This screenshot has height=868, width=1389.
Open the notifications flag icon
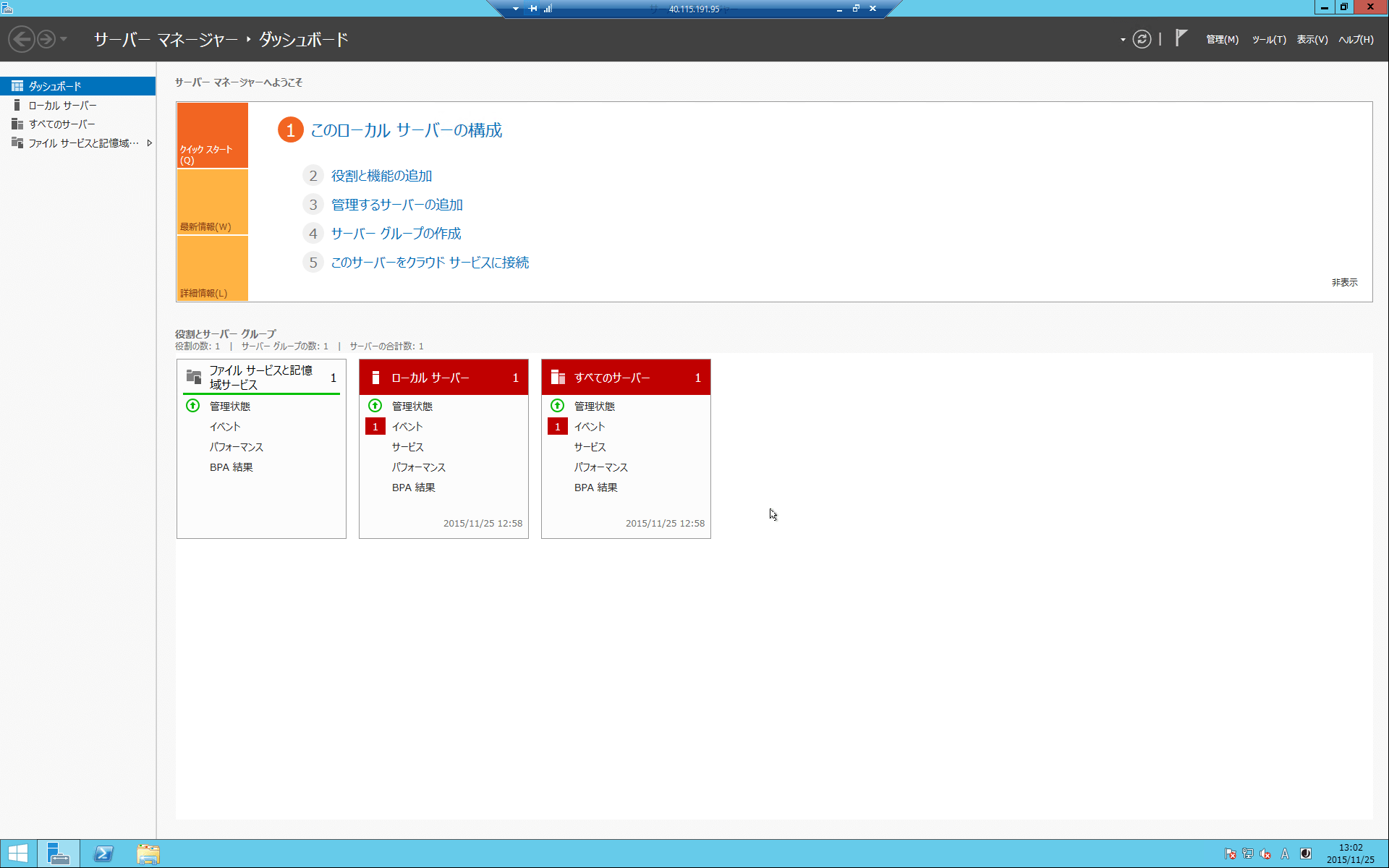click(1181, 38)
